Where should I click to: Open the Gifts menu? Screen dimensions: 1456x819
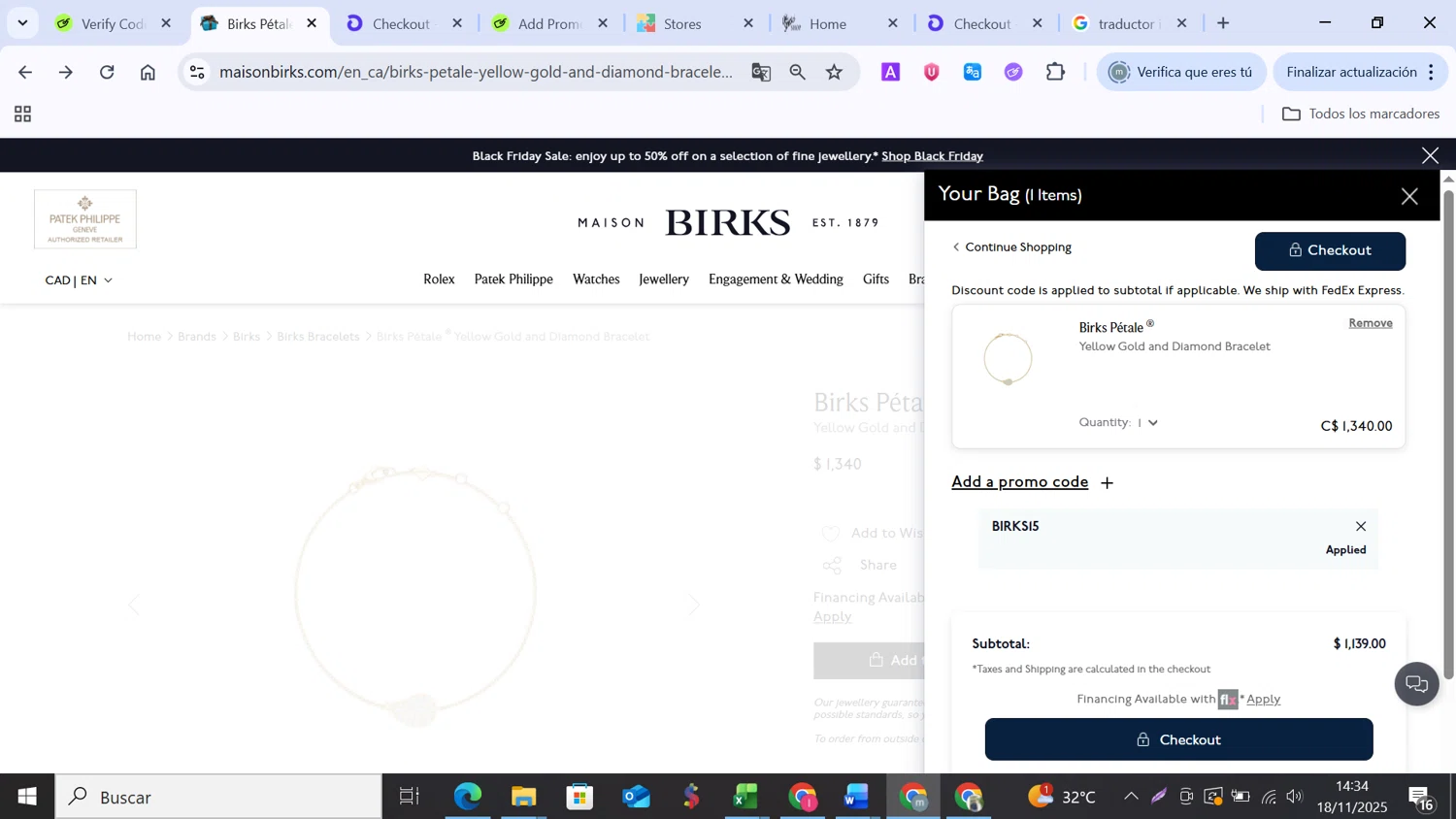tap(876, 279)
